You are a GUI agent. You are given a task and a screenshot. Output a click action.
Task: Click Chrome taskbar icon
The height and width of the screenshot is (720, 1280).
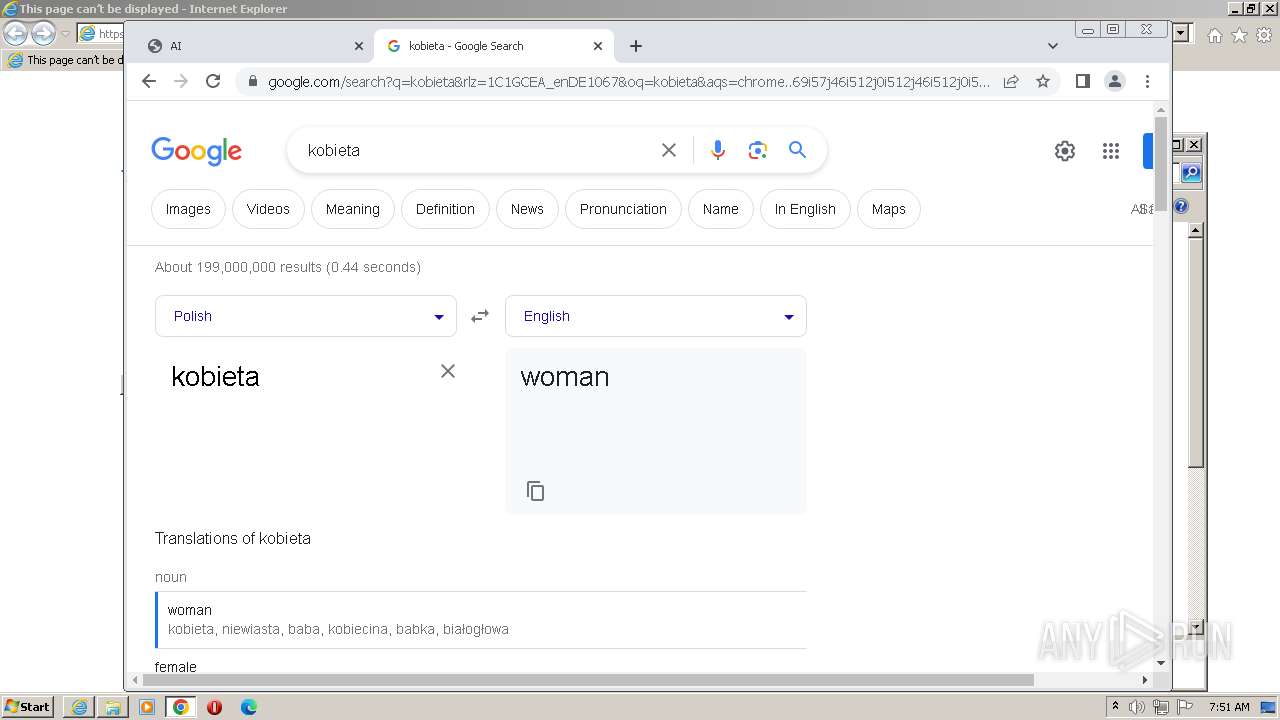pos(181,707)
